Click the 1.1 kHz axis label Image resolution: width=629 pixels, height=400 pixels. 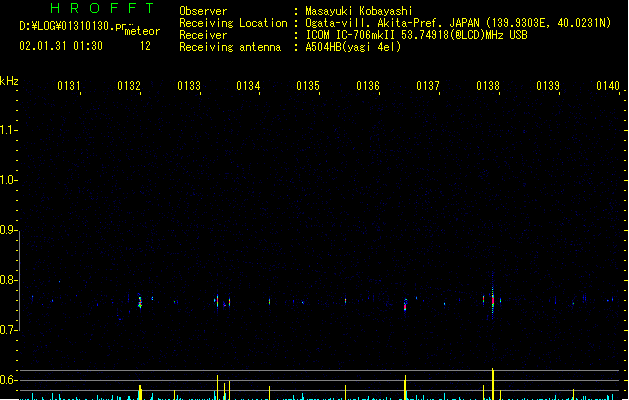(x=7, y=130)
